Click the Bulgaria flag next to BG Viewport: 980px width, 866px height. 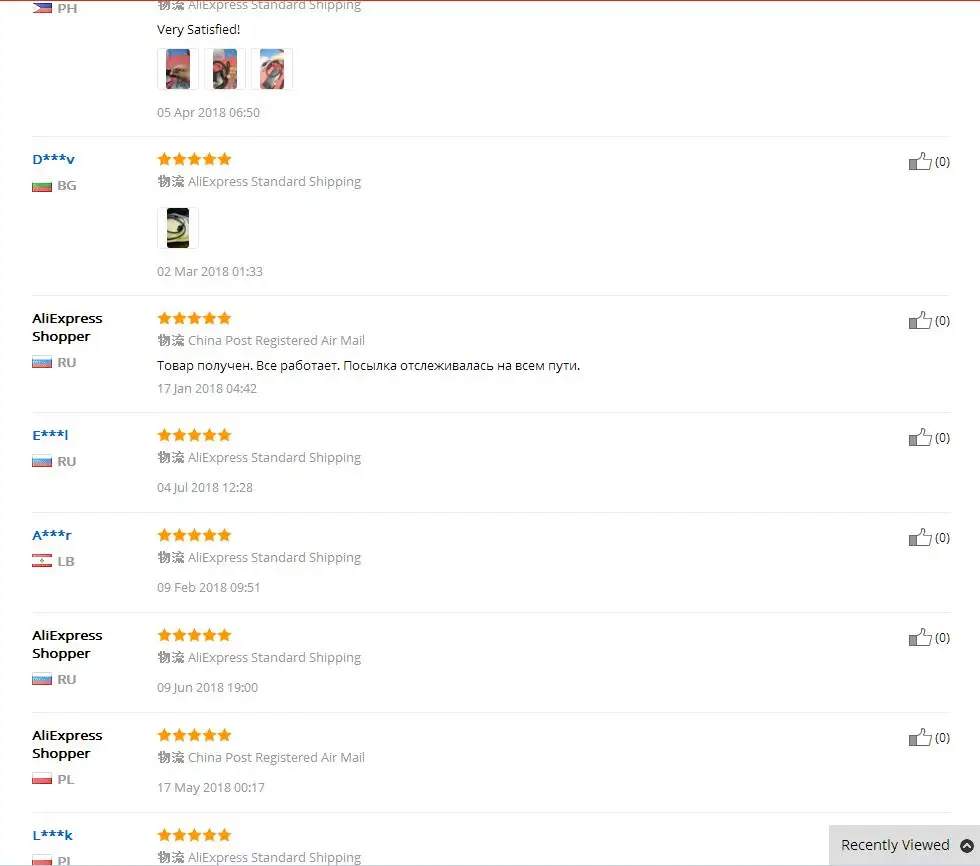(42, 186)
